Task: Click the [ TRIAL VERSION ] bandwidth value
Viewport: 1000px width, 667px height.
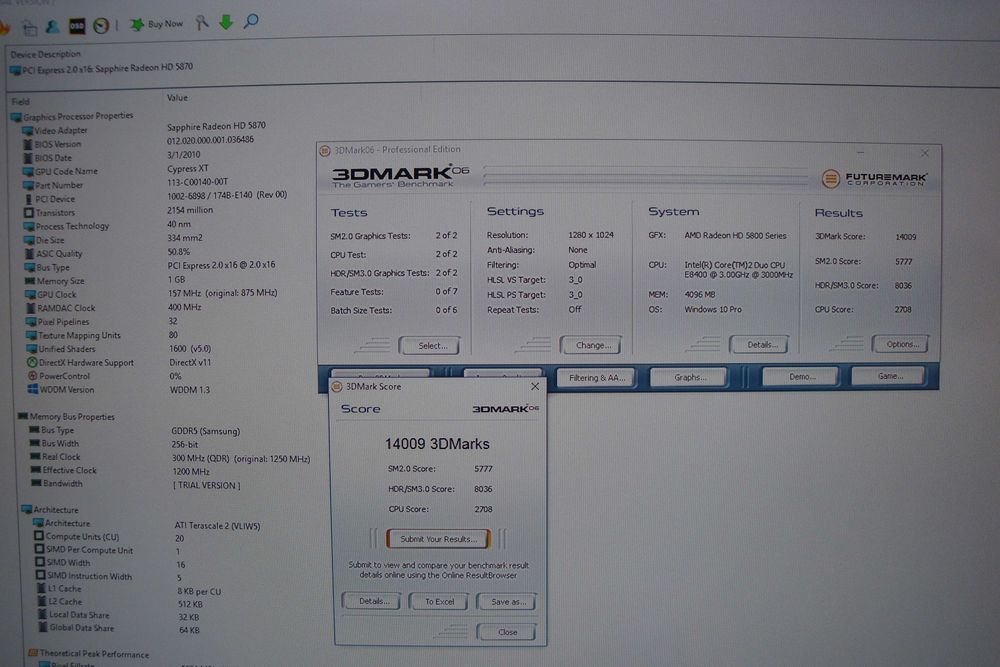Action: [207, 485]
